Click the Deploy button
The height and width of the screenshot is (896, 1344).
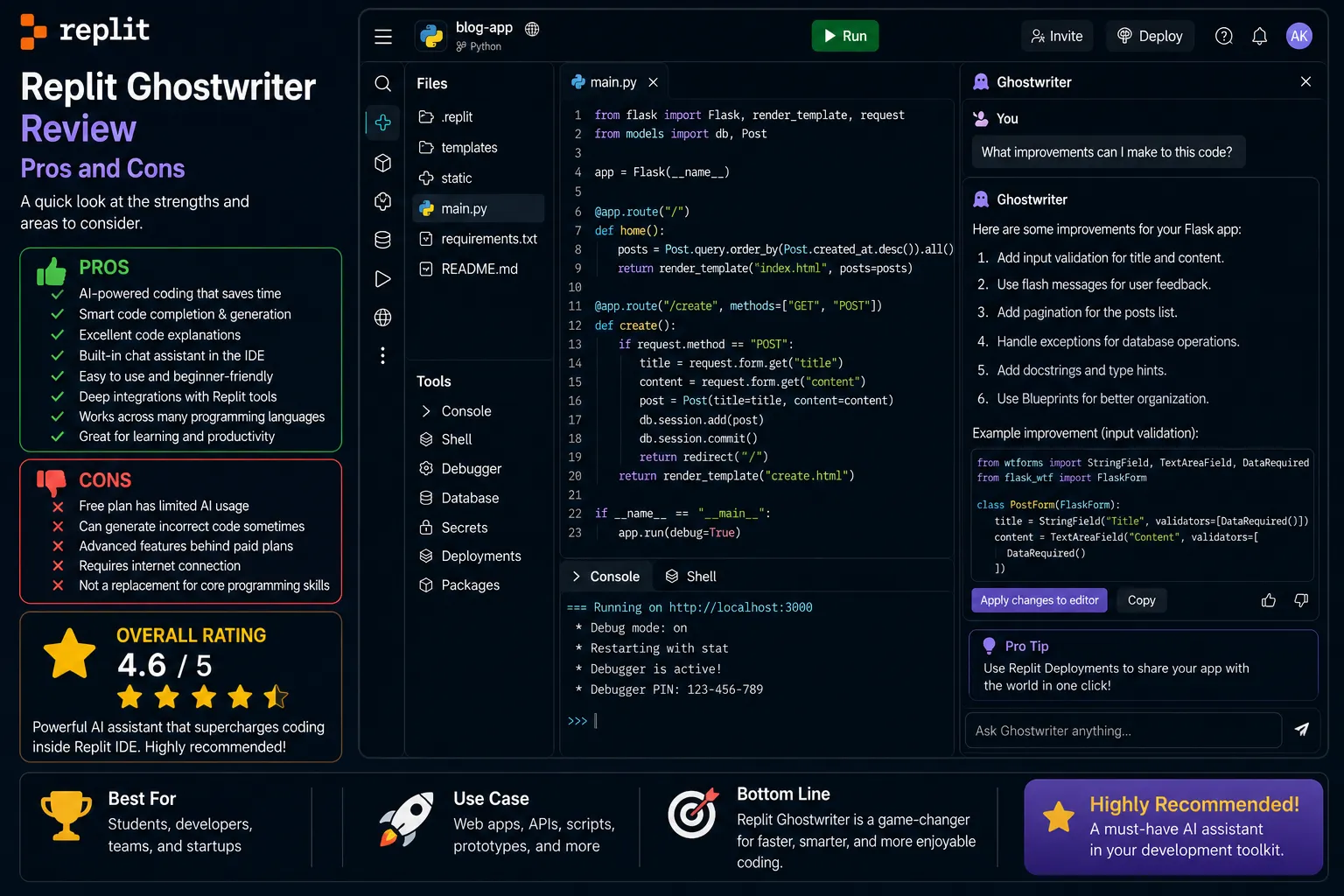1150,36
